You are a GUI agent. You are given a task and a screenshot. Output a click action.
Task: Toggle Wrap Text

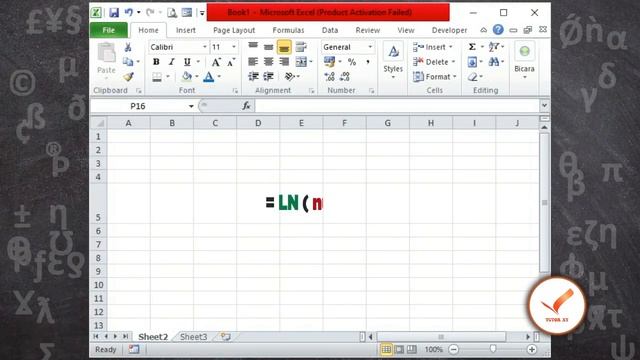pyautogui.click(x=301, y=47)
